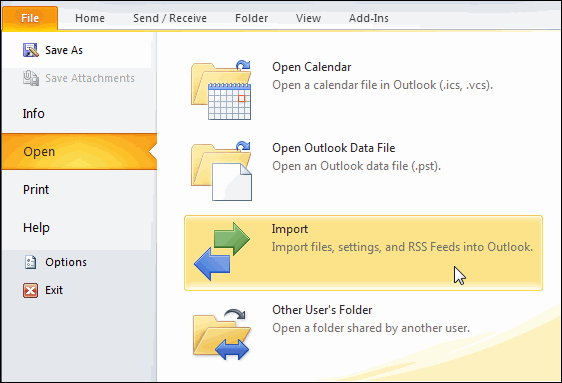Click the Import title text
Viewport: 562px width, 383px height.
[x=290, y=229]
